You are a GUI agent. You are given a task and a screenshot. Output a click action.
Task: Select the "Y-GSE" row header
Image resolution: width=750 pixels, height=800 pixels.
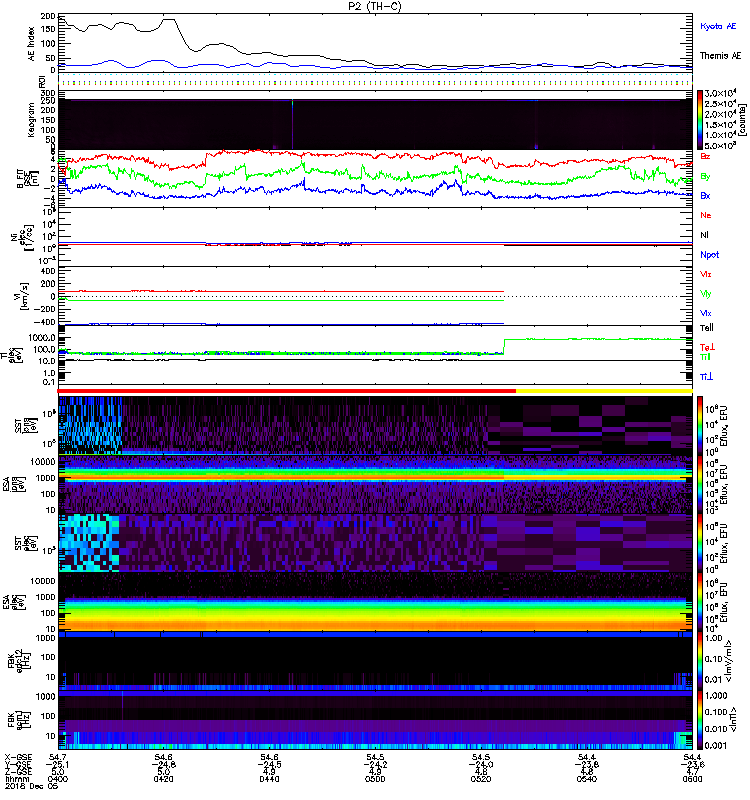[x=18, y=765]
